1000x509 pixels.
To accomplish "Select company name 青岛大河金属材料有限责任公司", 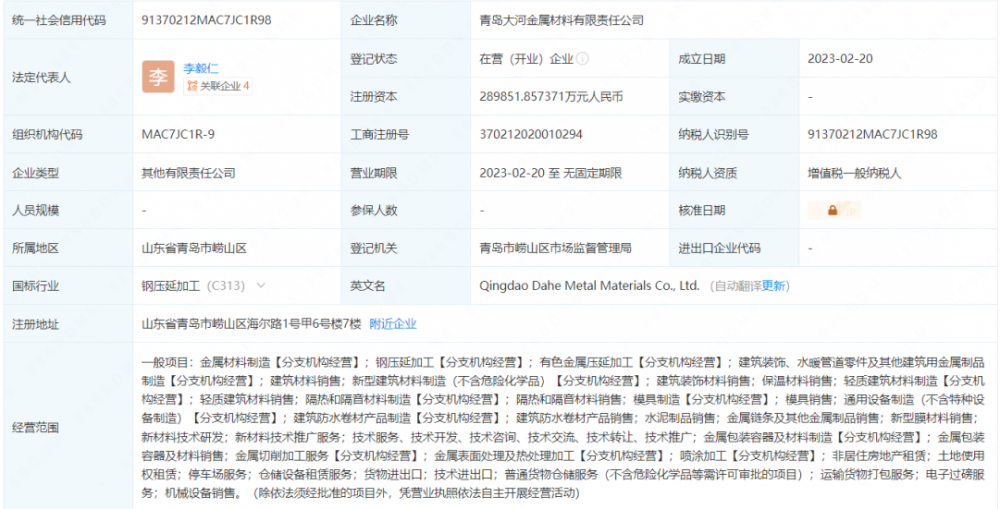I will pyautogui.click(x=561, y=20).
